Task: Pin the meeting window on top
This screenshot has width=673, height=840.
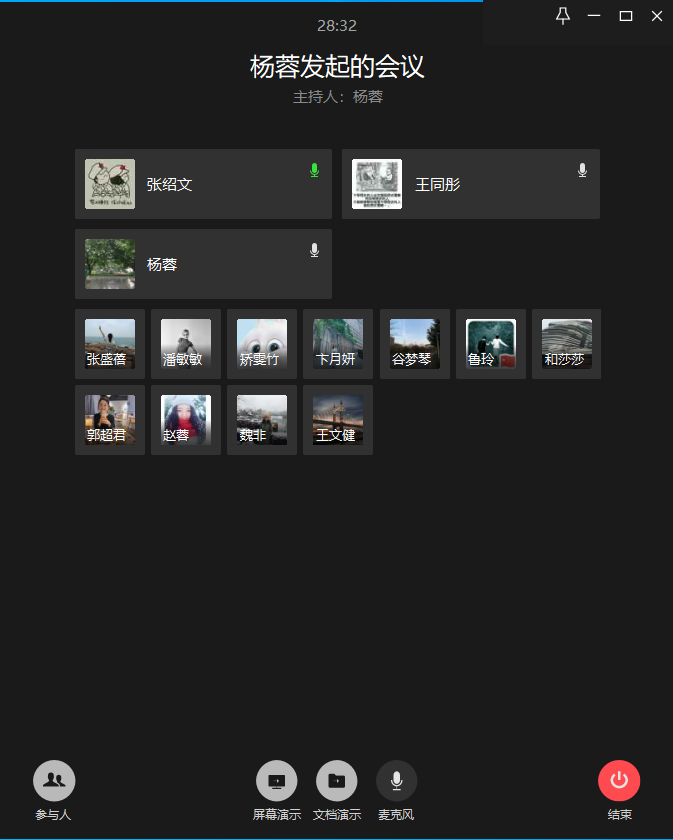Action: click(x=563, y=16)
